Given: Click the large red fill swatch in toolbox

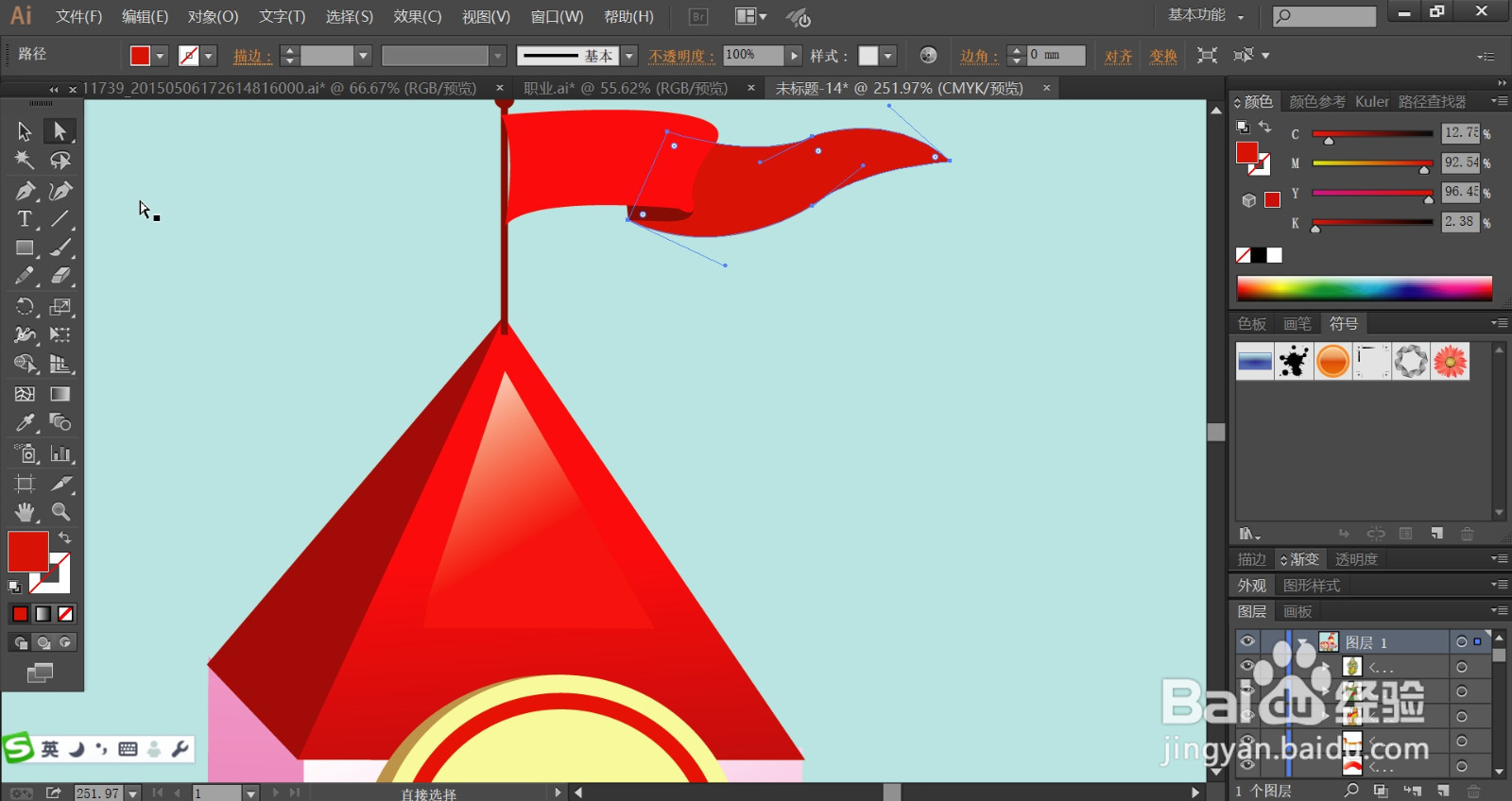Looking at the screenshot, I should [28, 552].
